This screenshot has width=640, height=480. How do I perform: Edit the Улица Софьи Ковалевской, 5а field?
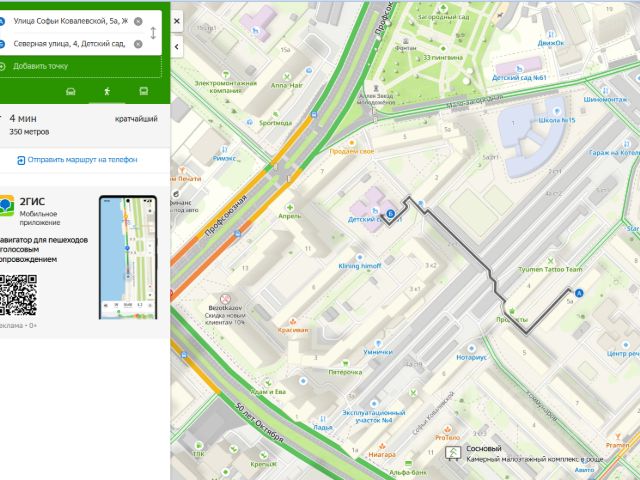pyautogui.click(x=71, y=21)
